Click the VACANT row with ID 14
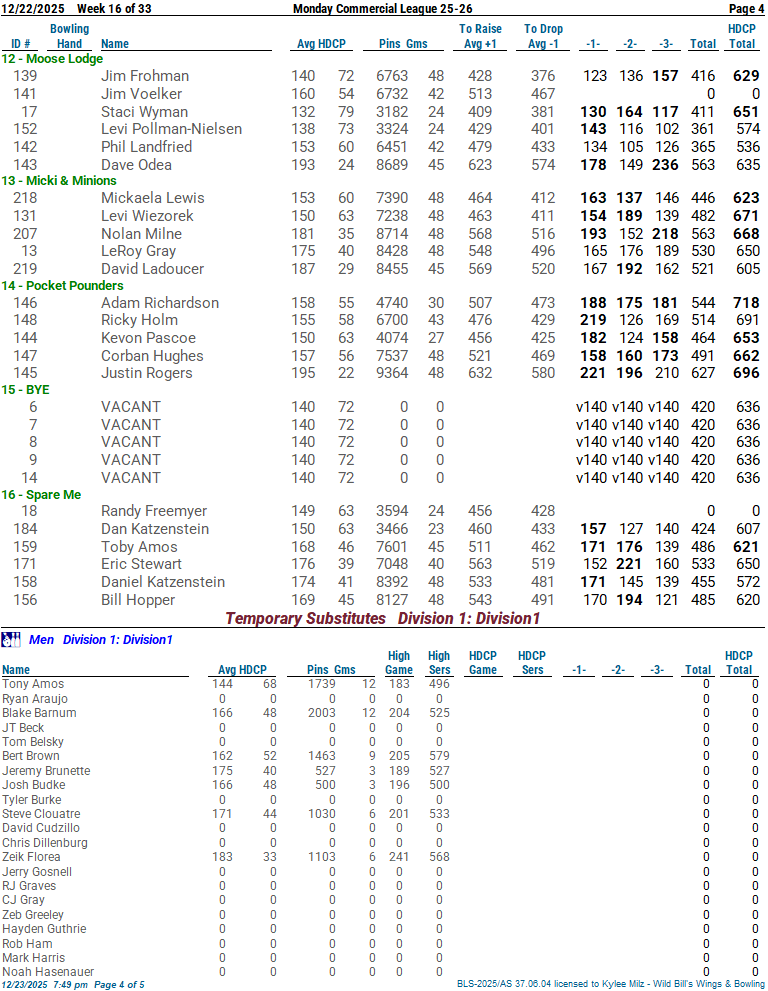768x991 pixels. 384,478
